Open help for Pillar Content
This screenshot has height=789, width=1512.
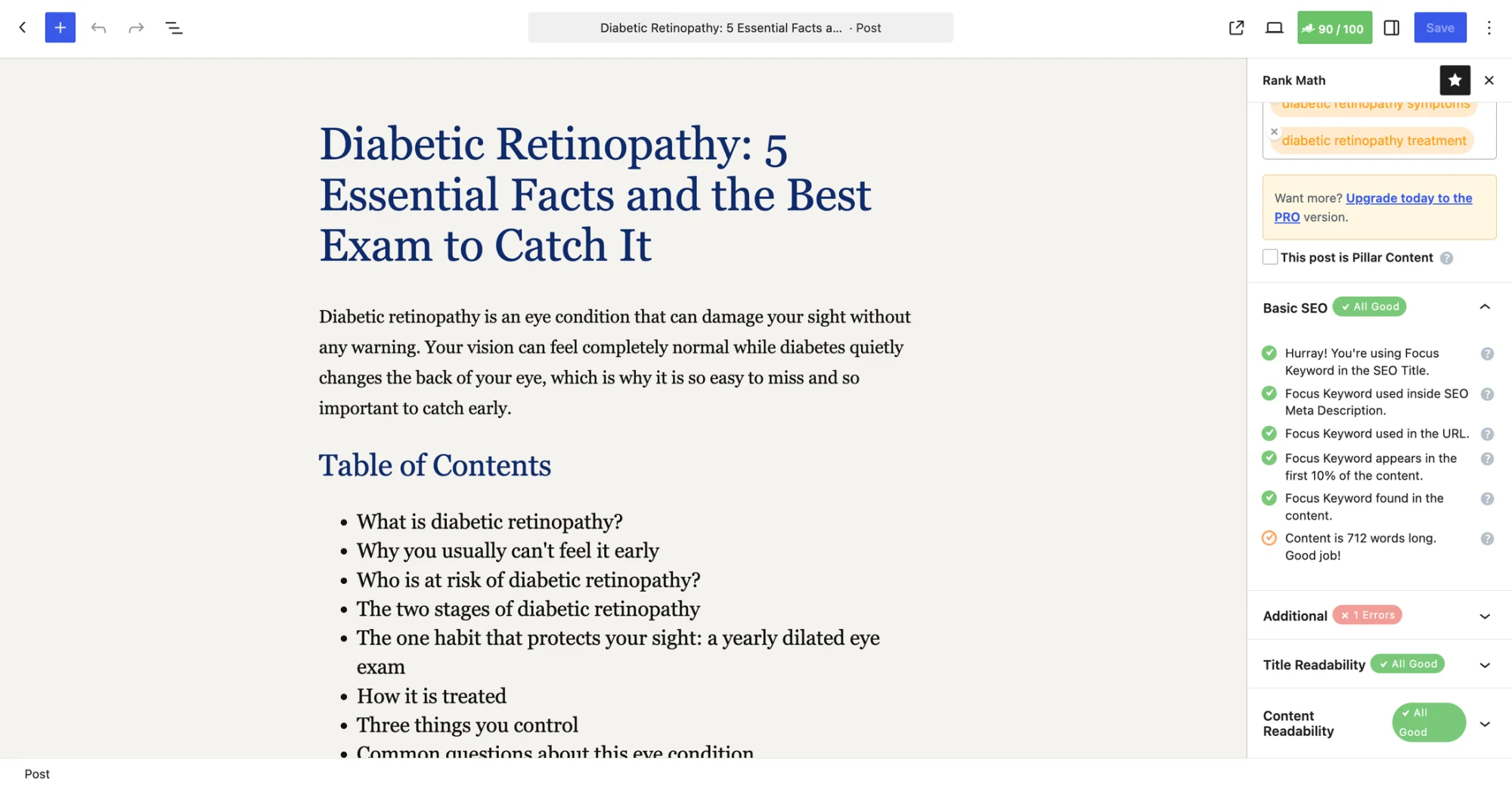(1446, 258)
